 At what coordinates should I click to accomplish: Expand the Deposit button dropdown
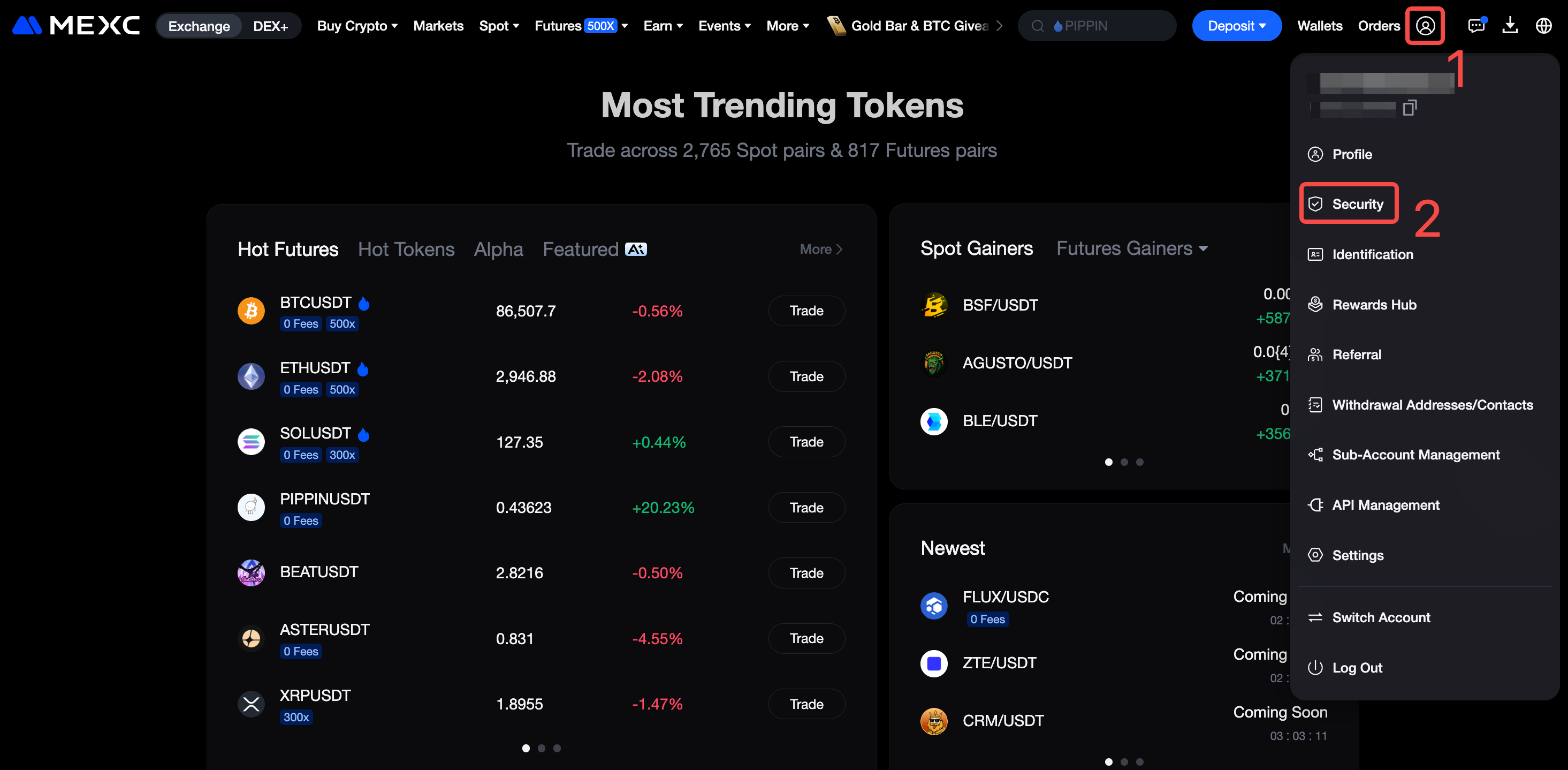point(1236,26)
